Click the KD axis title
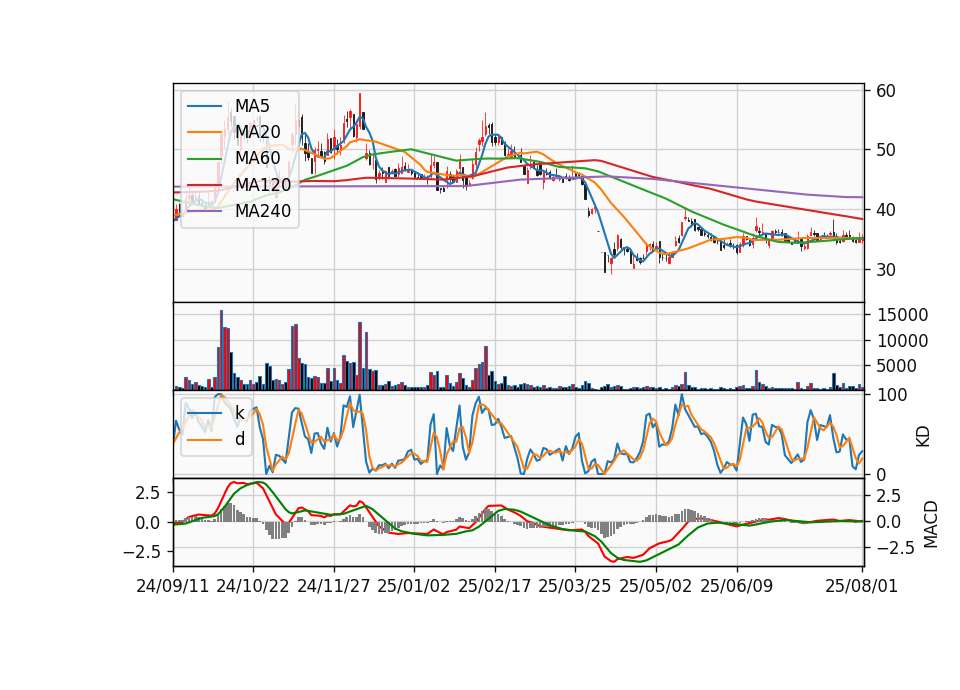The height and width of the screenshot is (690, 960). (x=923, y=437)
